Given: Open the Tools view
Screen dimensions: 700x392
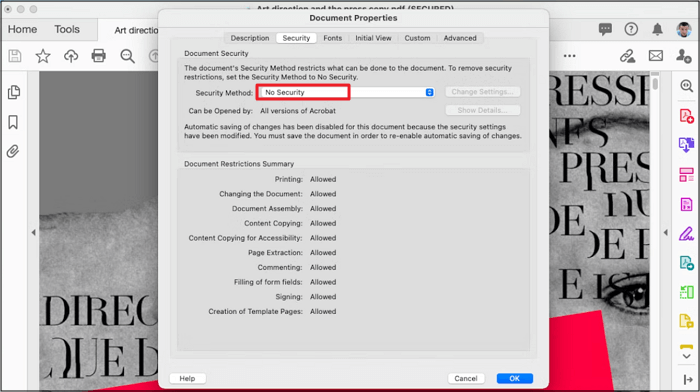Looking at the screenshot, I should pyautogui.click(x=67, y=29).
